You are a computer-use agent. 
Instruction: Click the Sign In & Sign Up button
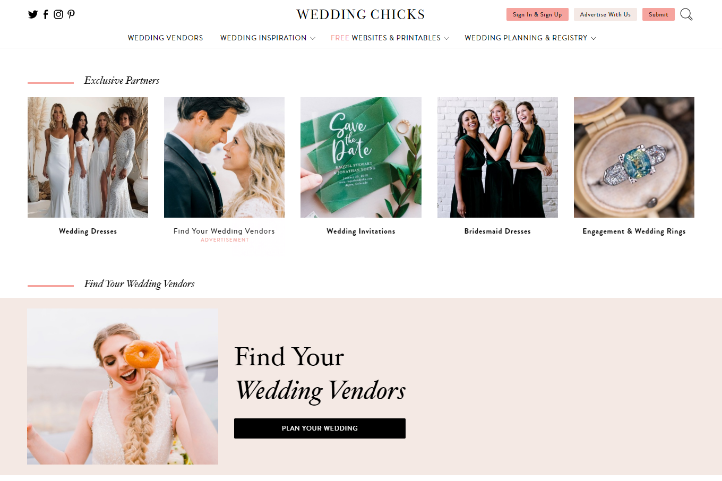click(537, 14)
